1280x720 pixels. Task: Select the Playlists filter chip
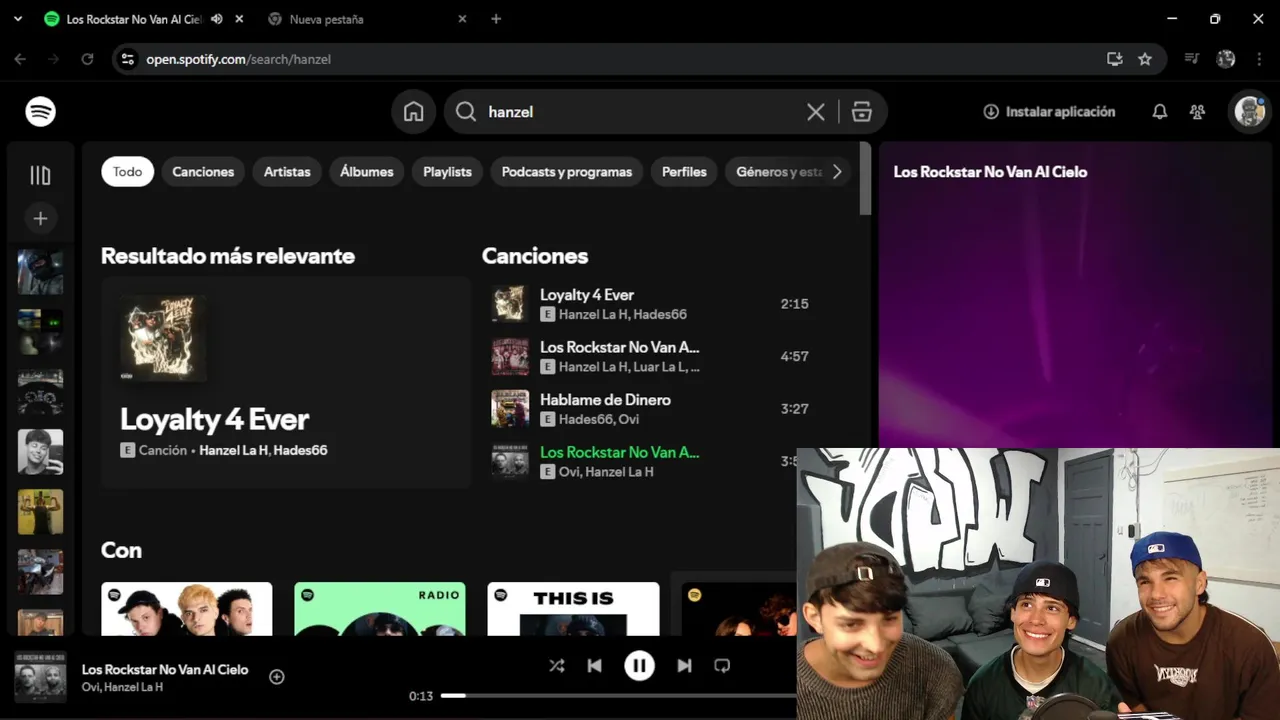coord(447,172)
